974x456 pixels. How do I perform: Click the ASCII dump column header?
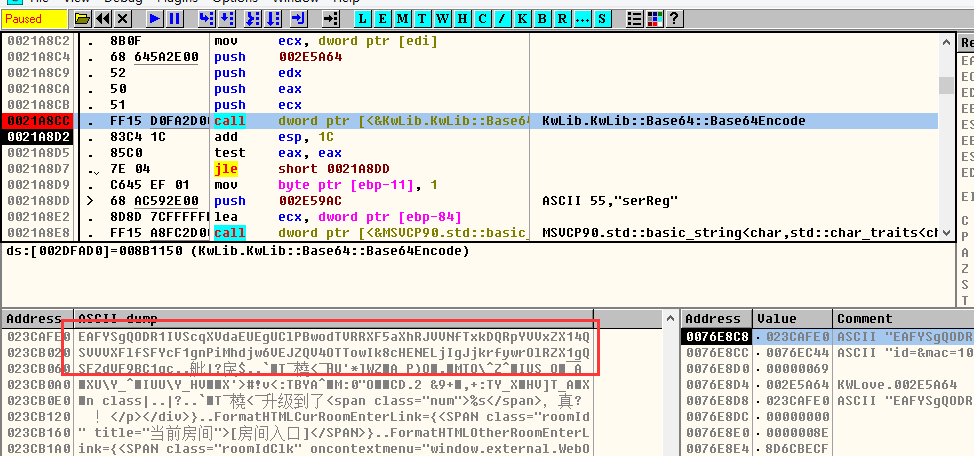click(334, 318)
